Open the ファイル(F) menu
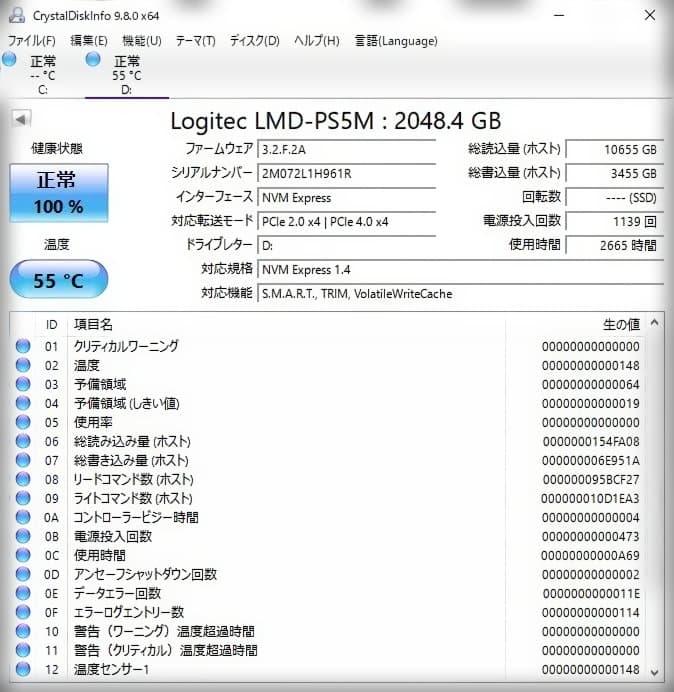This screenshot has width=674, height=692. click(32, 41)
